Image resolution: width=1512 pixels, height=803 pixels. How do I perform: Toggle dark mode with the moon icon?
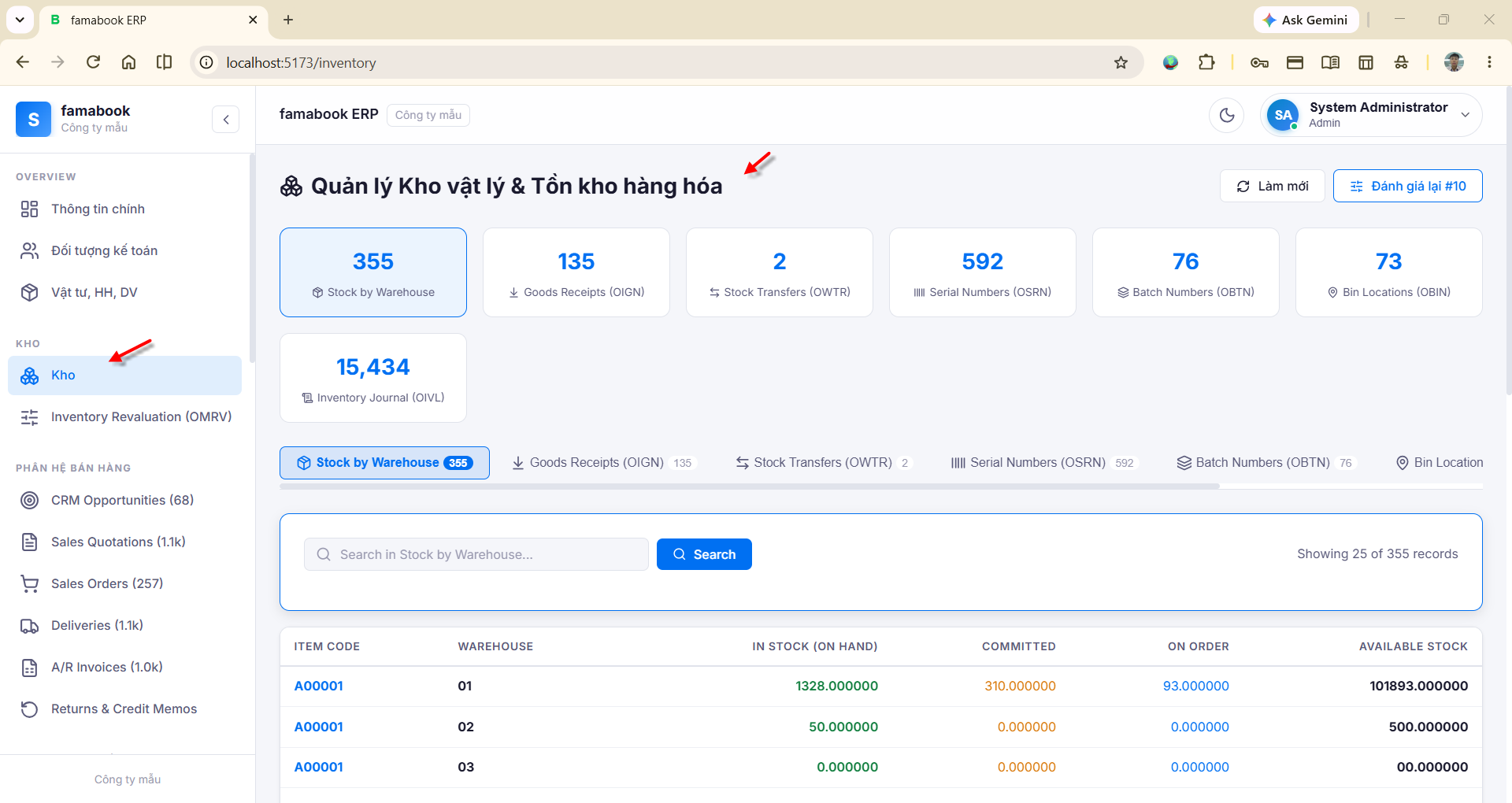point(1226,115)
